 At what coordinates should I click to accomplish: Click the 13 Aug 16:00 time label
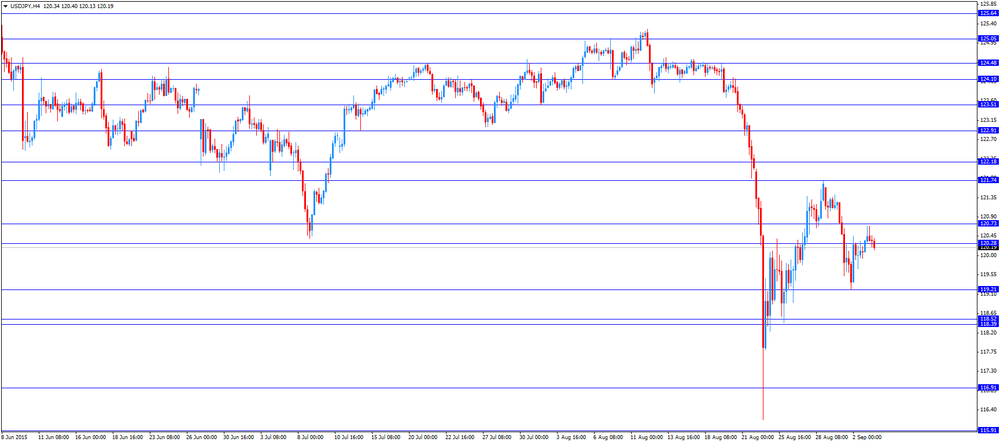pyautogui.click(x=682, y=438)
